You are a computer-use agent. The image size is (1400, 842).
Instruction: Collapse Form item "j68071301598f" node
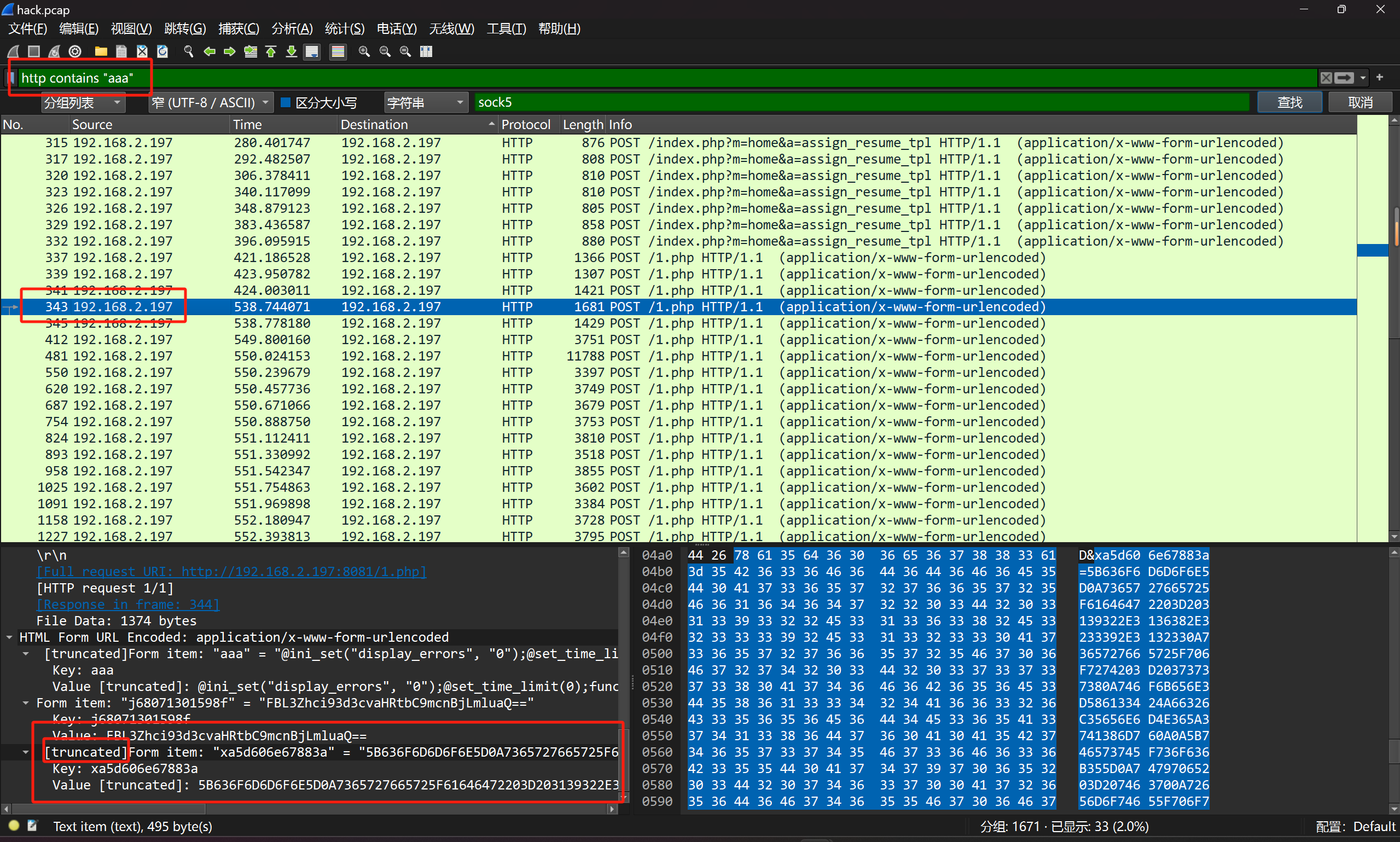click(26, 703)
